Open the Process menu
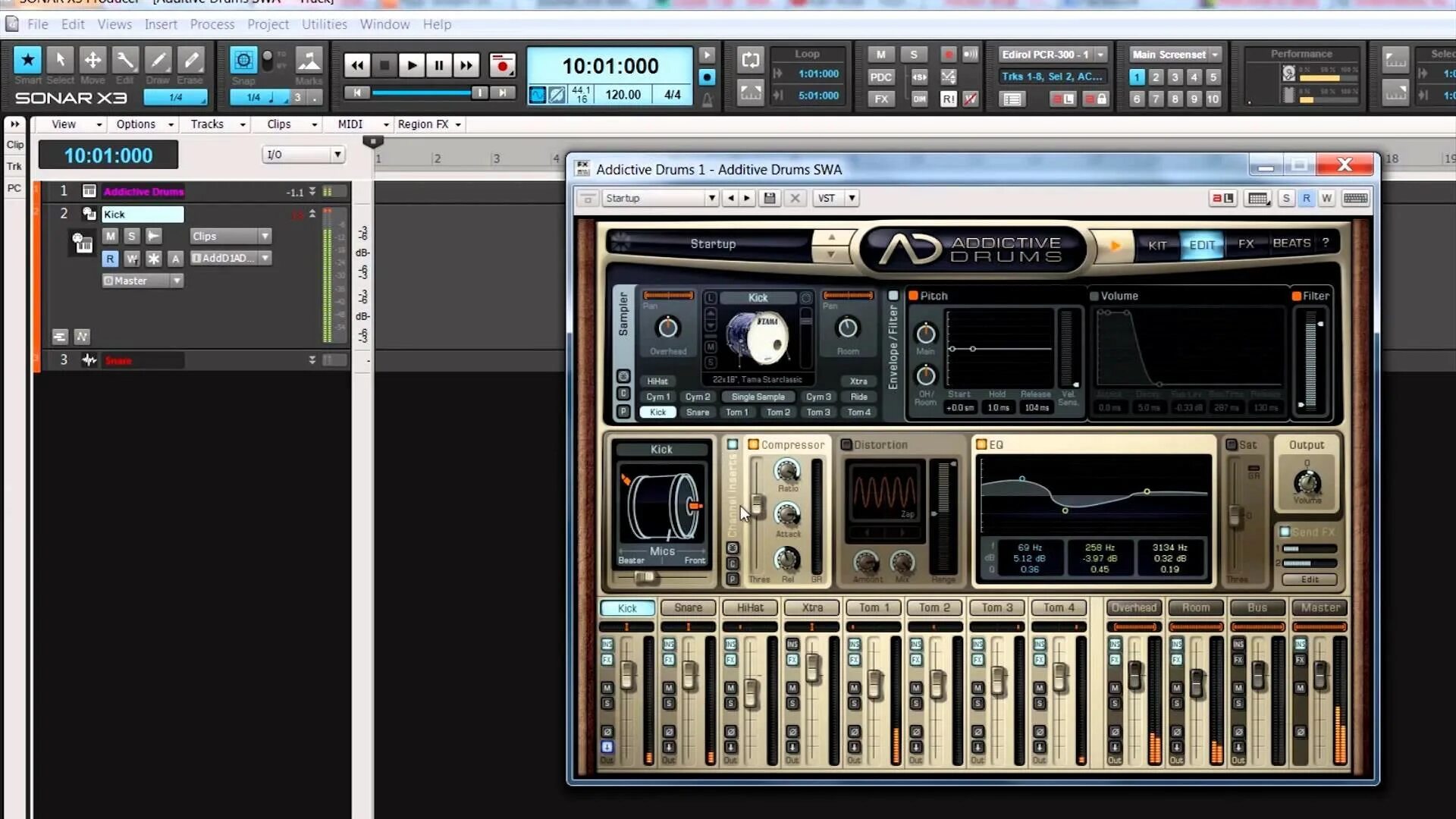Viewport: 1456px width, 819px height. coord(212,24)
